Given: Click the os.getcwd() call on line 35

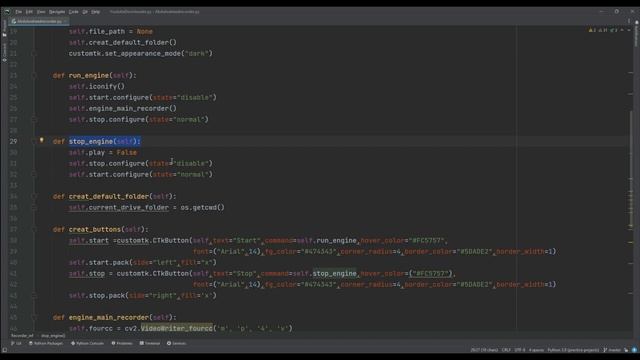Looking at the screenshot, I should (202, 207).
